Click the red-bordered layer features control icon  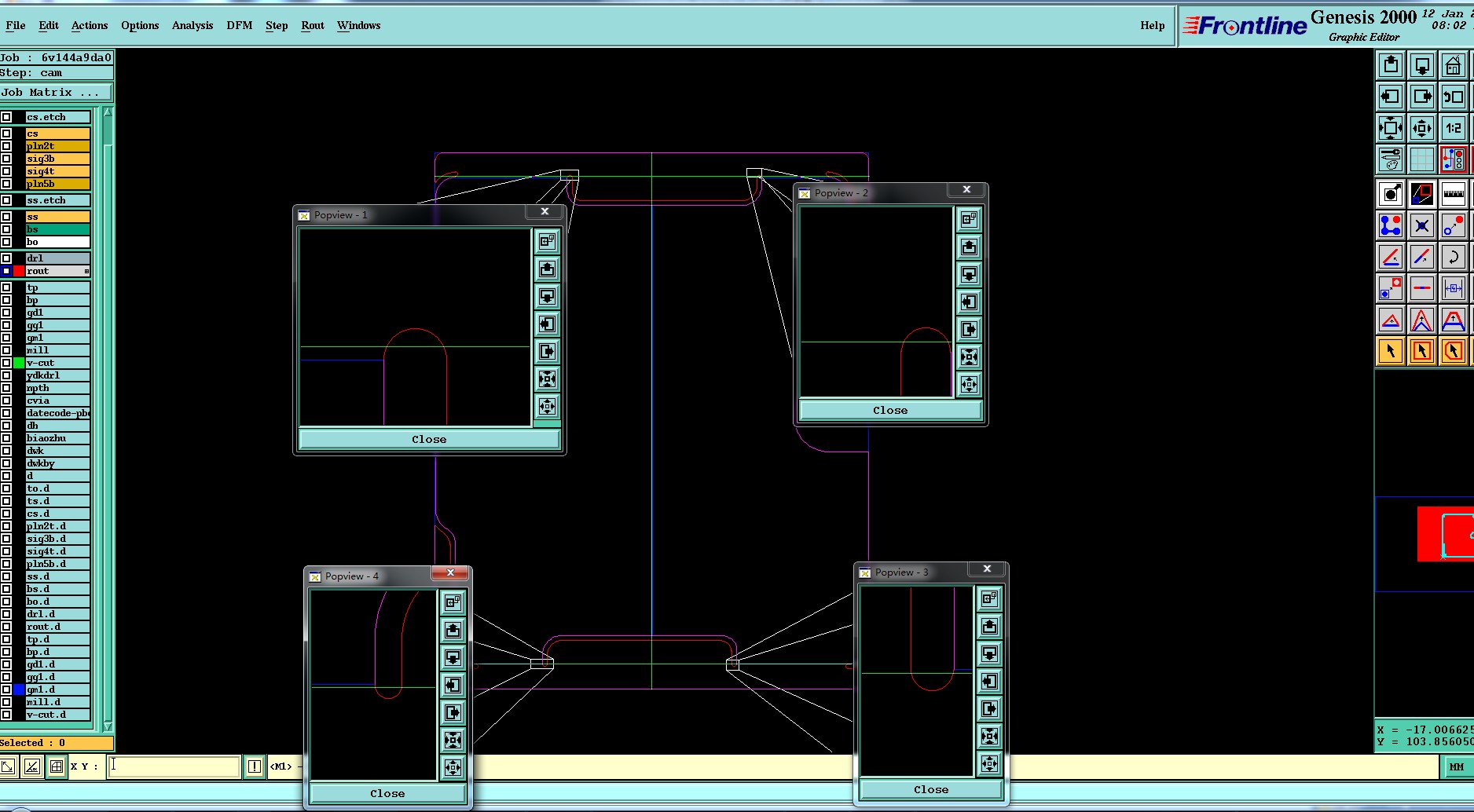coord(1454,159)
